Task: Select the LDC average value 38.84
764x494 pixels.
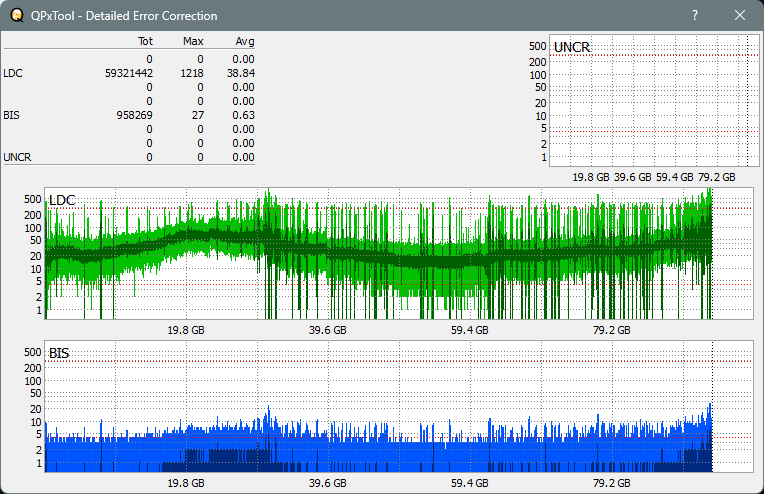Action: (x=241, y=73)
